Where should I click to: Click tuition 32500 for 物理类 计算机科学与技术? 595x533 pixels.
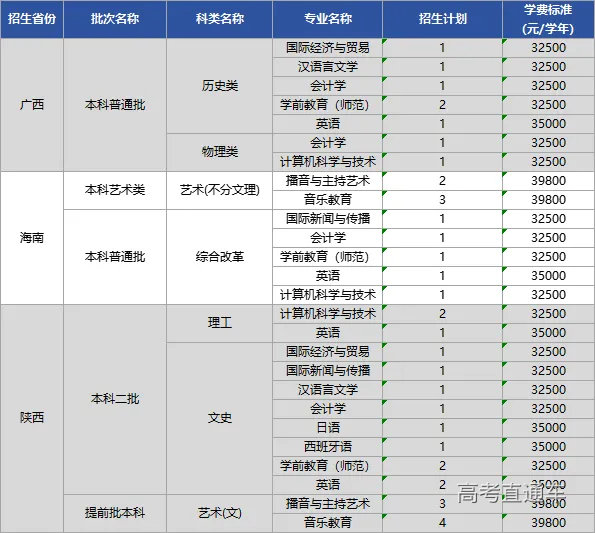(x=548, y=162)
